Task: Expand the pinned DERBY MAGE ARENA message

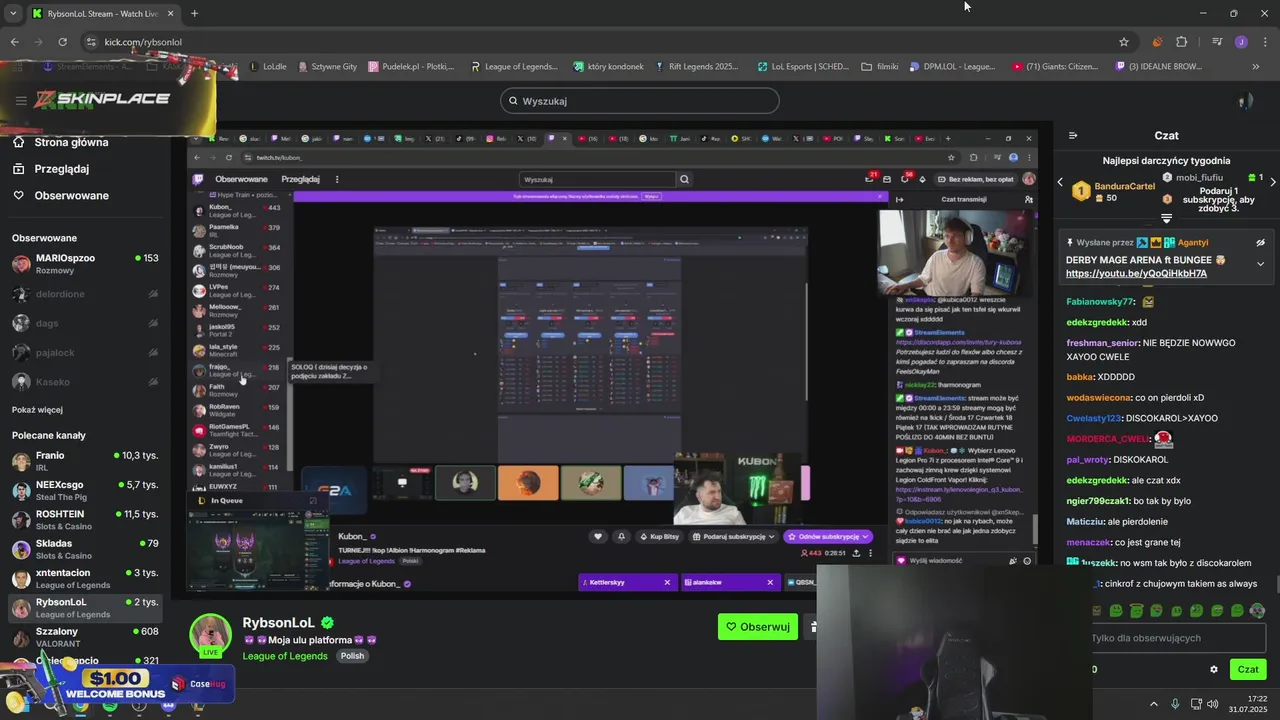Action: point(1260,264)
